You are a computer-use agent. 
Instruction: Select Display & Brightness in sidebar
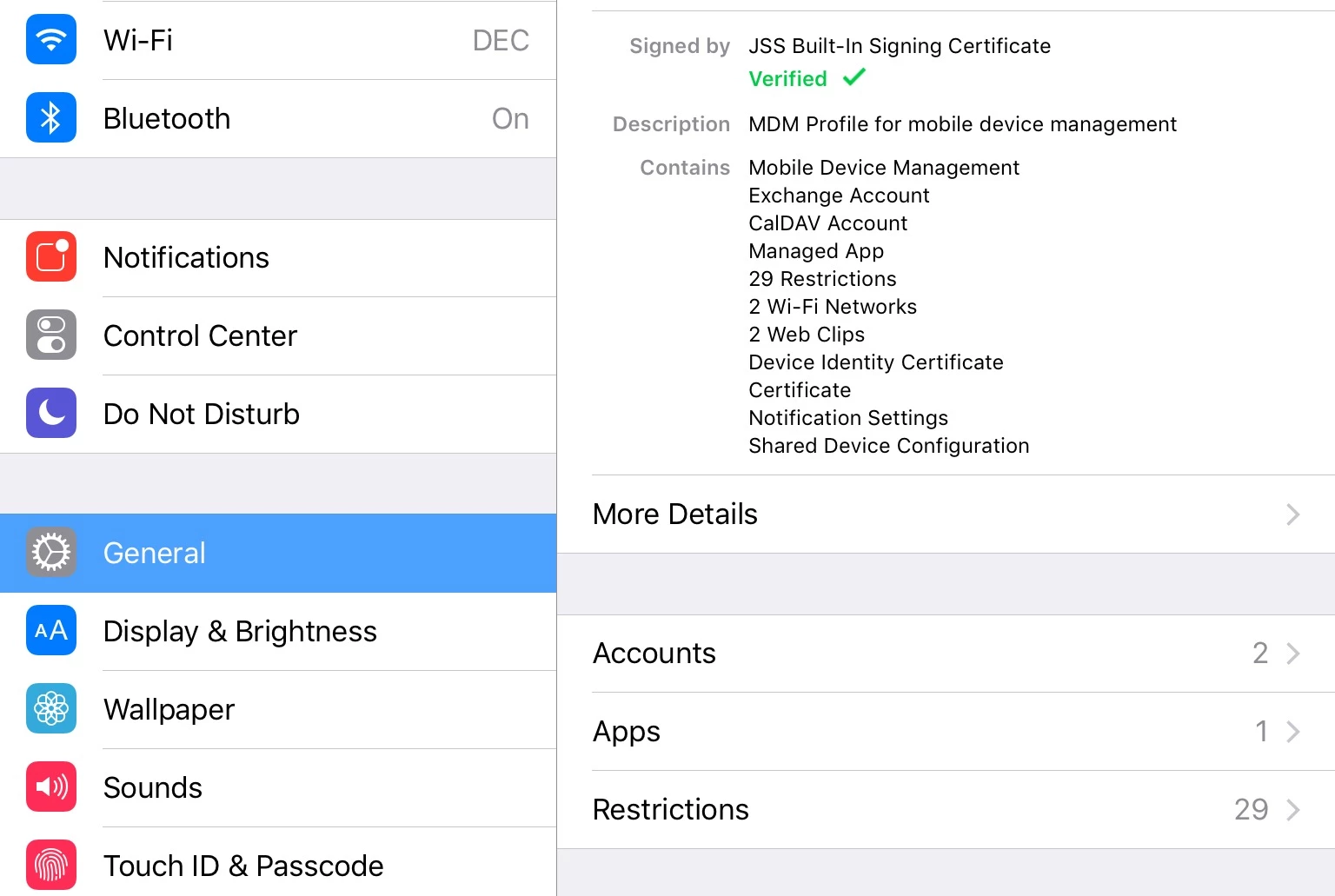click(278, 632)
